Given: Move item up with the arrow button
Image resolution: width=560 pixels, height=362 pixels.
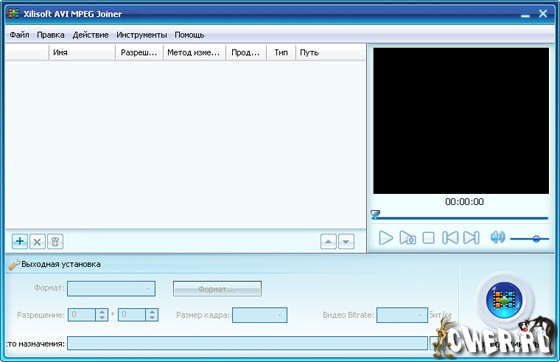Looking at the screenshot, I should point(328,242).
